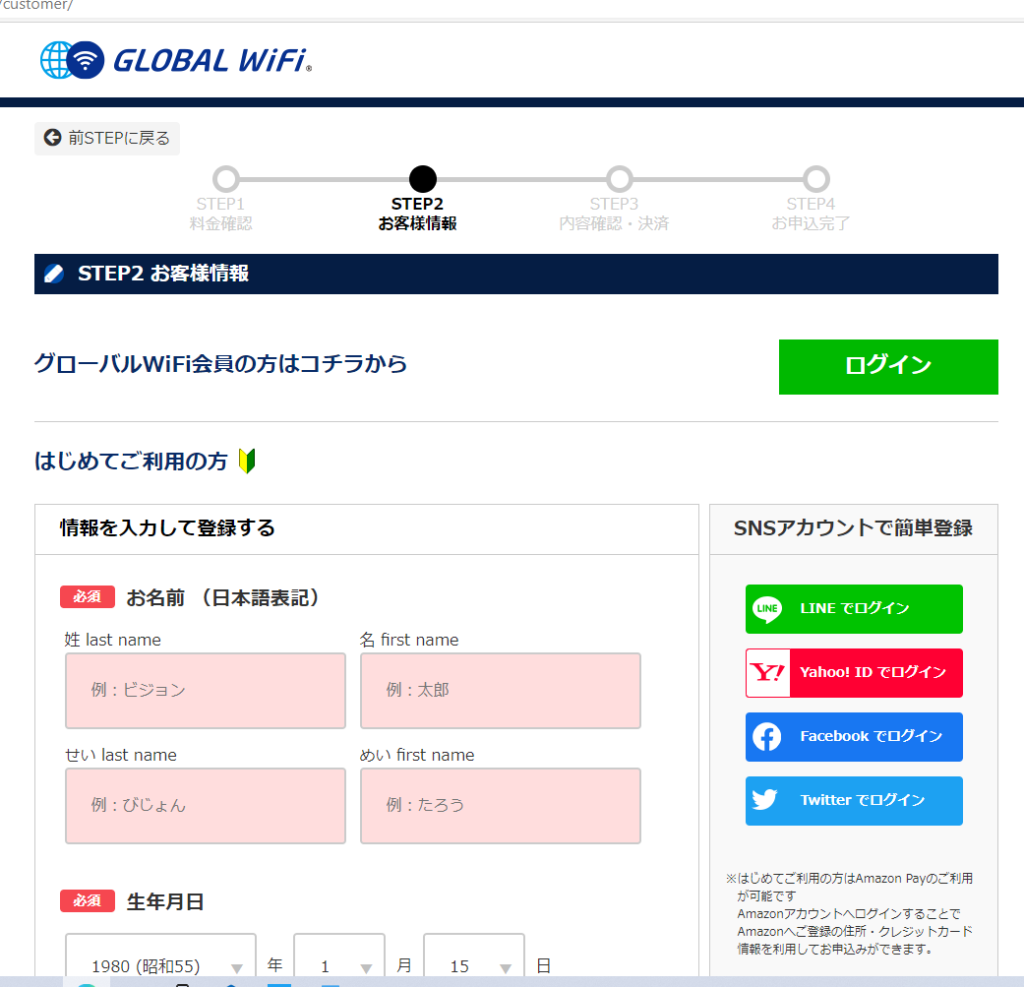Click the pencil icon in the STEP2 header
1024x987 pixels.
coord(54,274)
